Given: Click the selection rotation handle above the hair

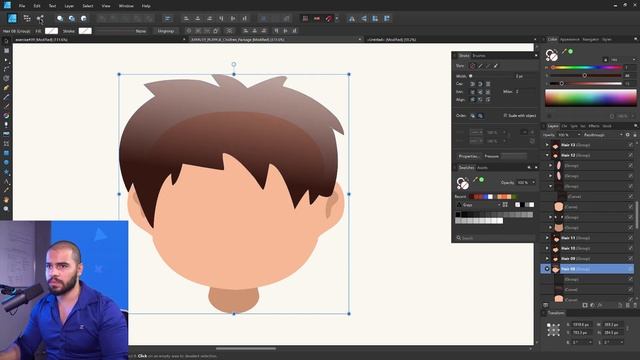Looking at the screenshot, I should point(234,64).
